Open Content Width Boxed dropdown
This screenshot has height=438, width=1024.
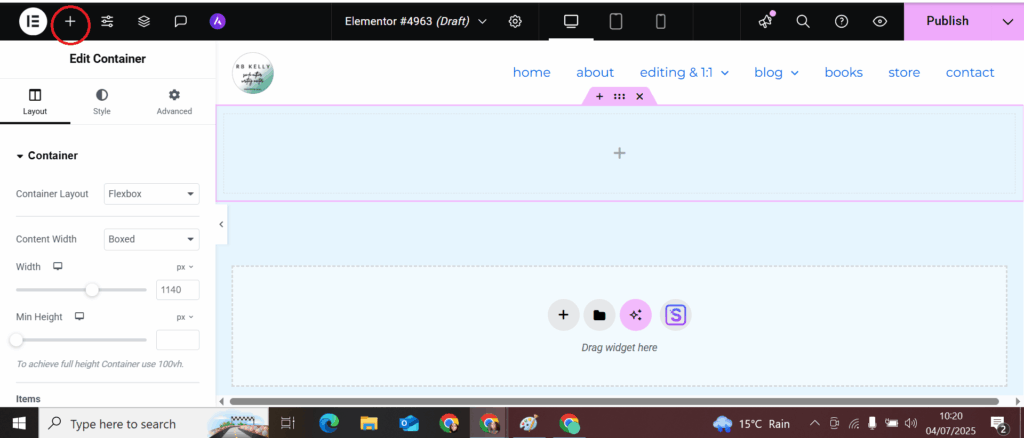[152, 239]
